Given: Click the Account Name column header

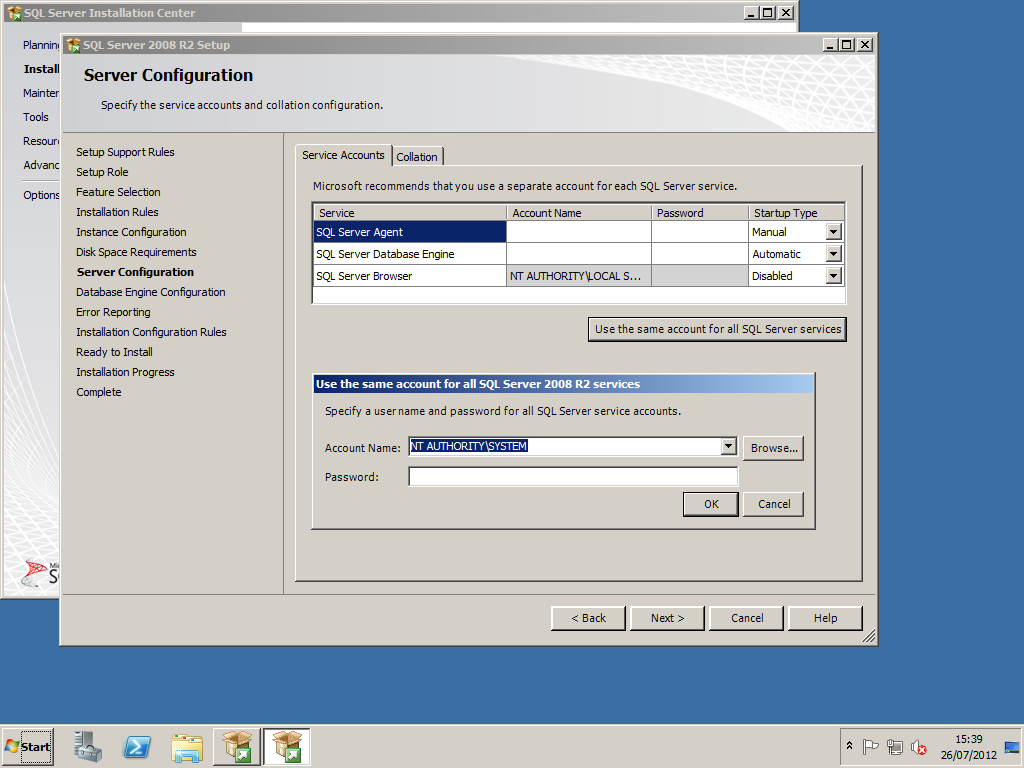Looking at the screenshot, I should coord(579,213).
